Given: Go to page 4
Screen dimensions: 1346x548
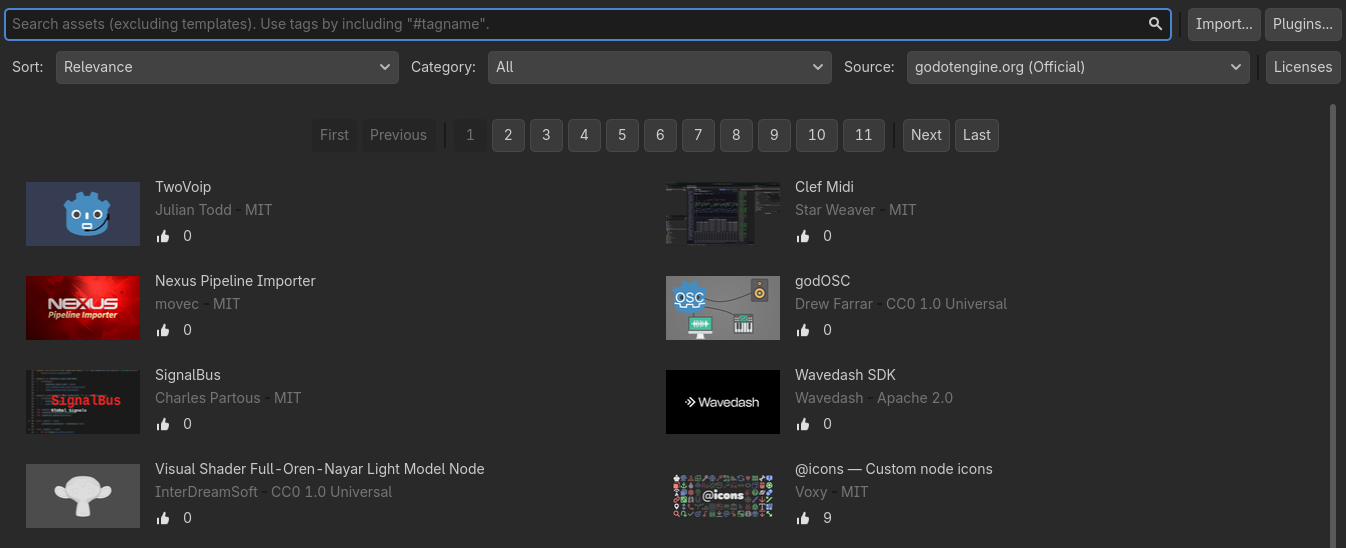Looking at the screenshot, I should (x=584, y=135).
